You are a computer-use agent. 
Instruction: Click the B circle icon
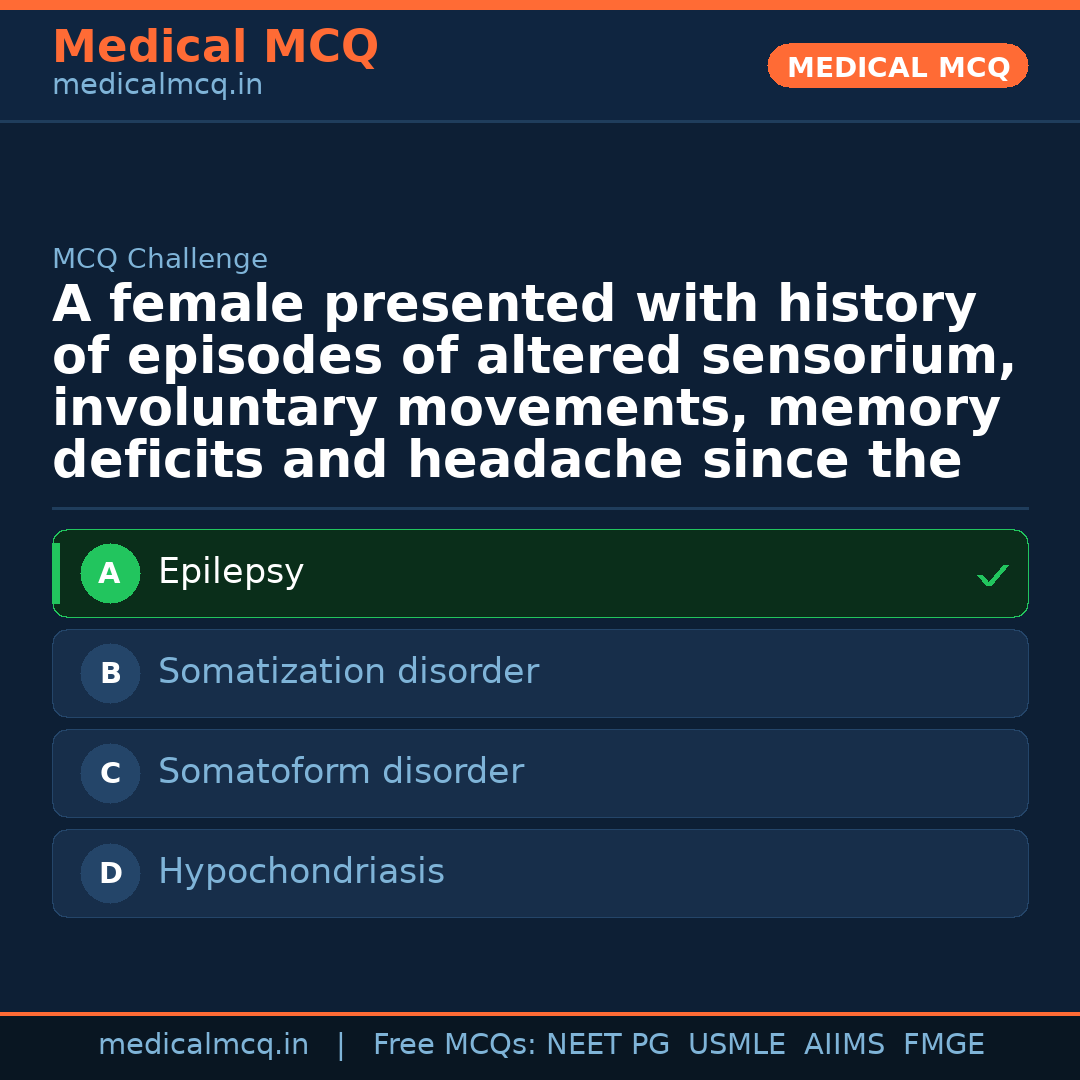110,674
